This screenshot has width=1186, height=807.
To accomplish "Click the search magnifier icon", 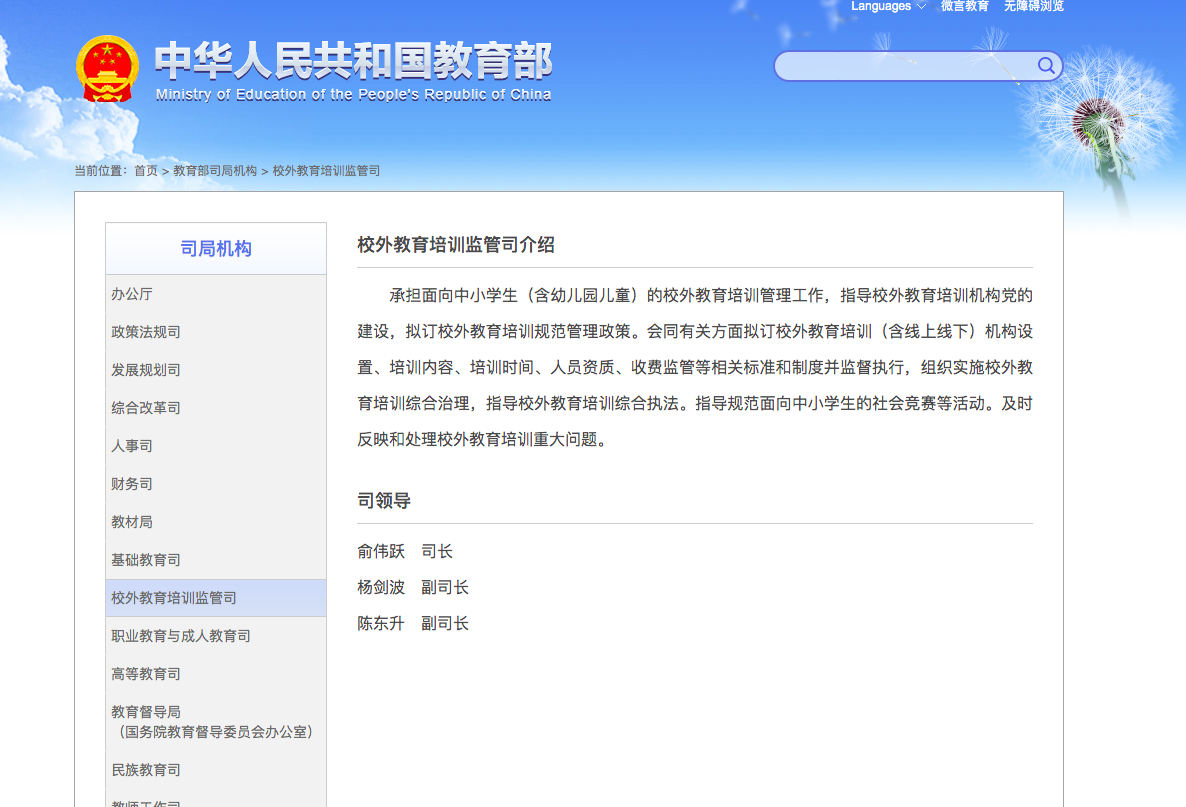I will click(1046, 66).
